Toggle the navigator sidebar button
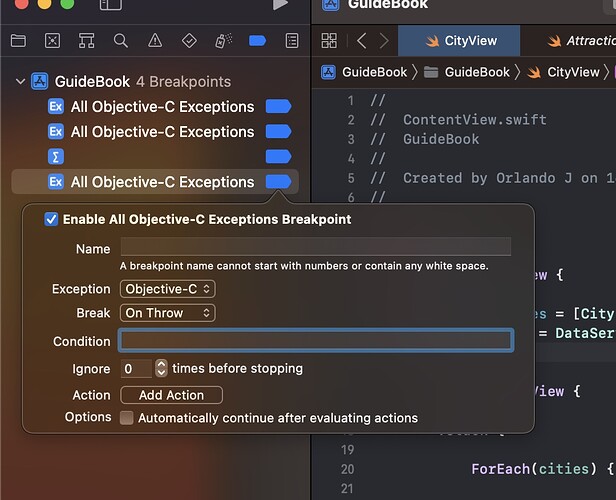Screen dimensions: 616x500 click(x=111, y=5)
